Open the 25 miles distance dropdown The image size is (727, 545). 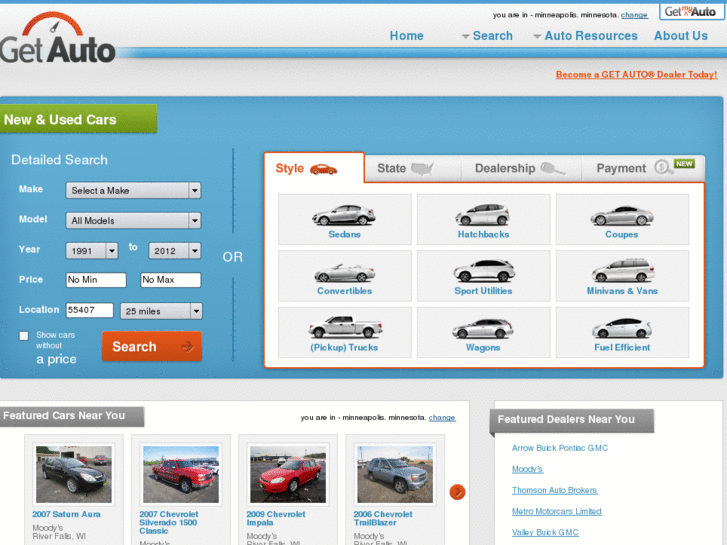(161, 311)
